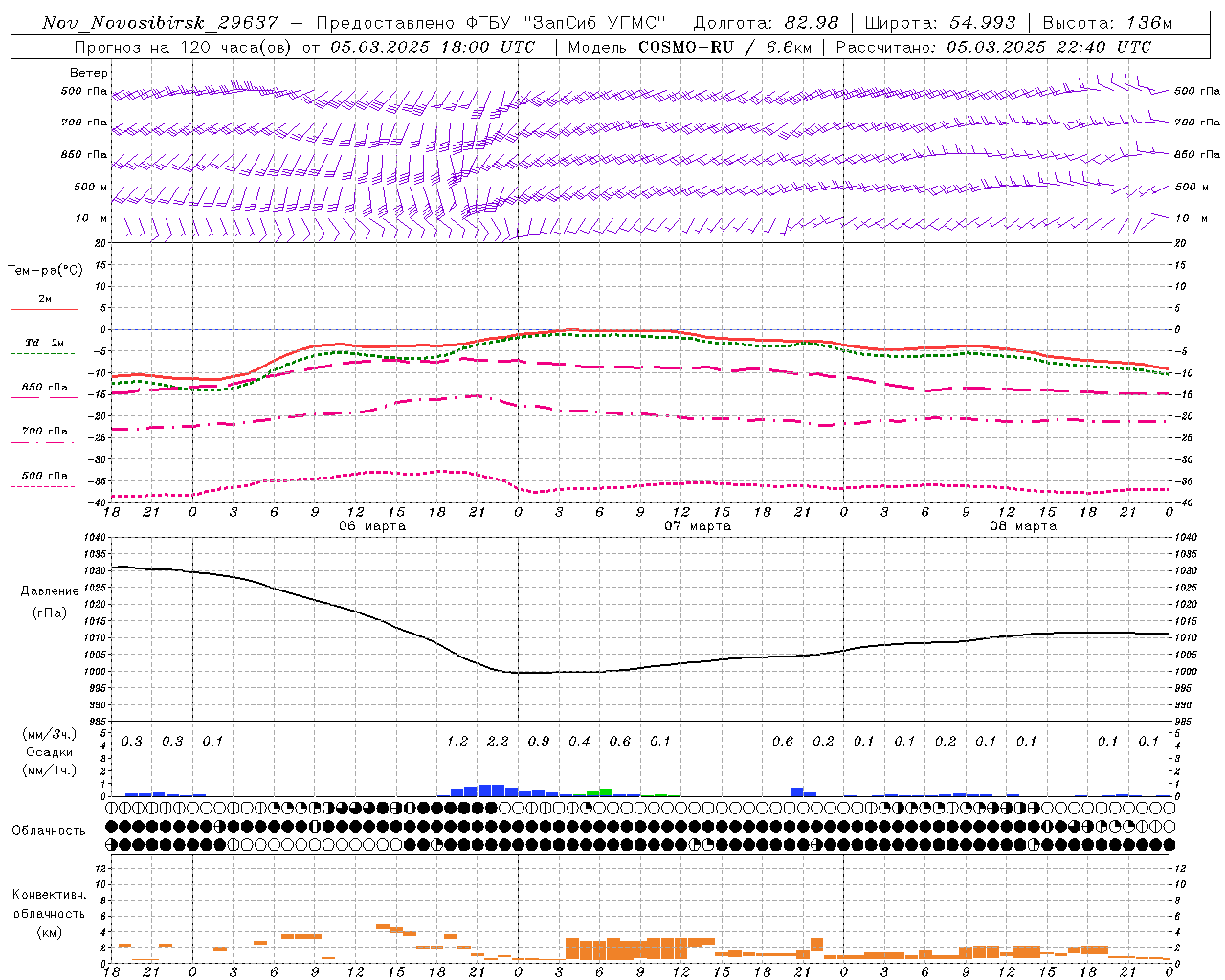
Task: Select the latitude value Широта: 54.993
Action: [x=940, y=23]
